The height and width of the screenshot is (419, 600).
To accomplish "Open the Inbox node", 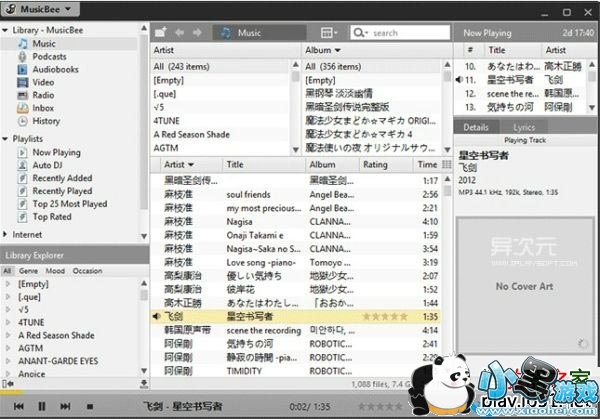I will click(x=43, y=108).
